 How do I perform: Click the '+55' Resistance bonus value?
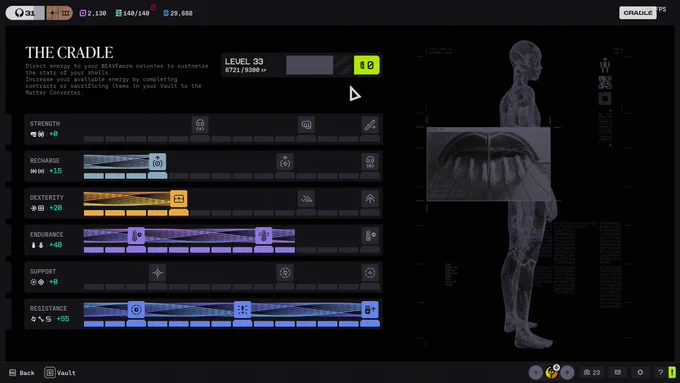63,319
